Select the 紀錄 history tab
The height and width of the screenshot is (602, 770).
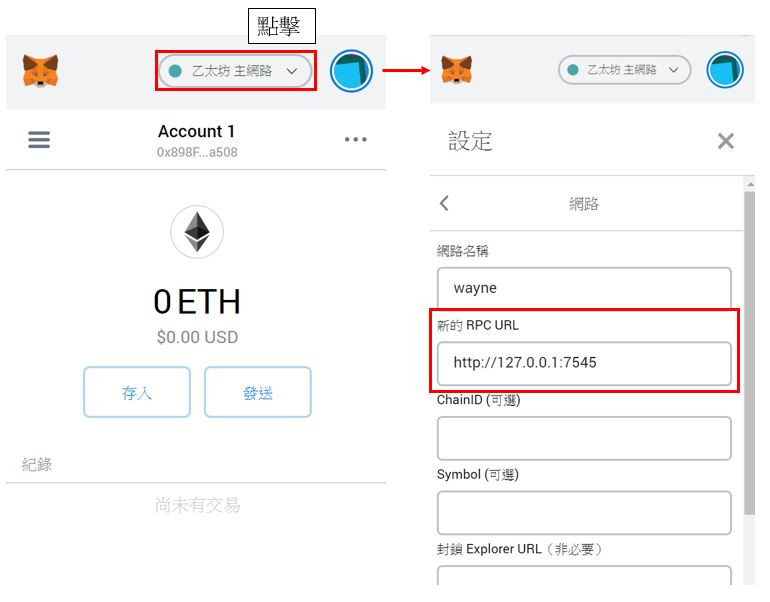pyautogui.click(x=37, y=464)
